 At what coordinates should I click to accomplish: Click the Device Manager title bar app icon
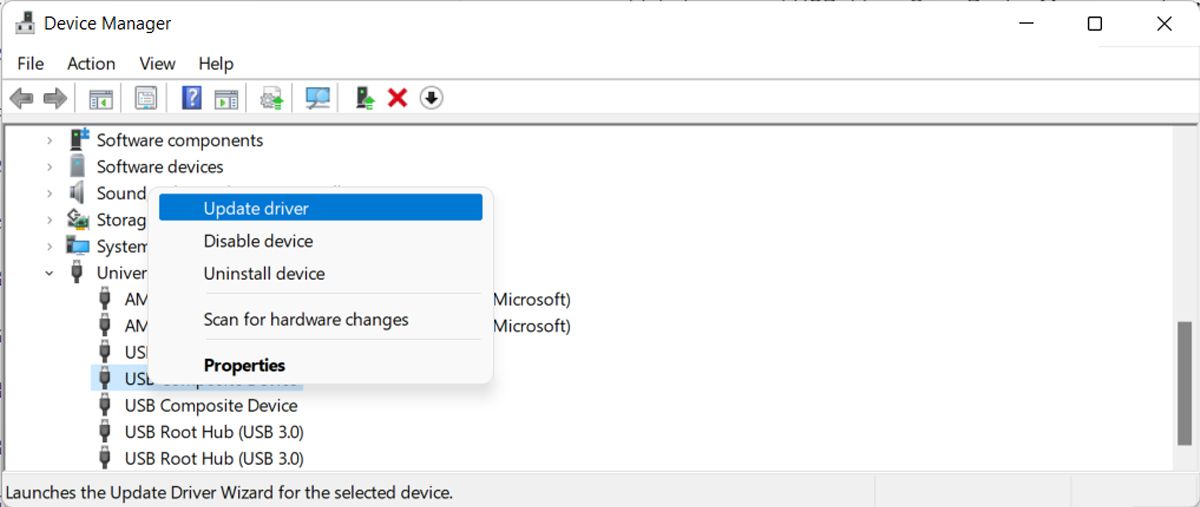tap(26, 23)
